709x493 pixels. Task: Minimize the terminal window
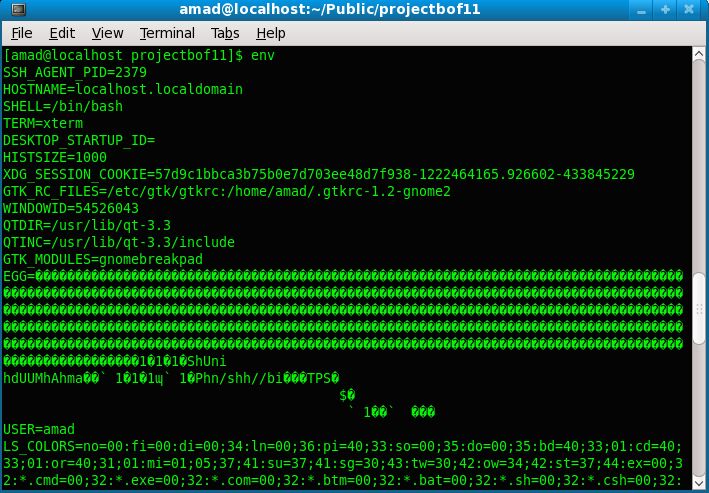coord(641,9)
